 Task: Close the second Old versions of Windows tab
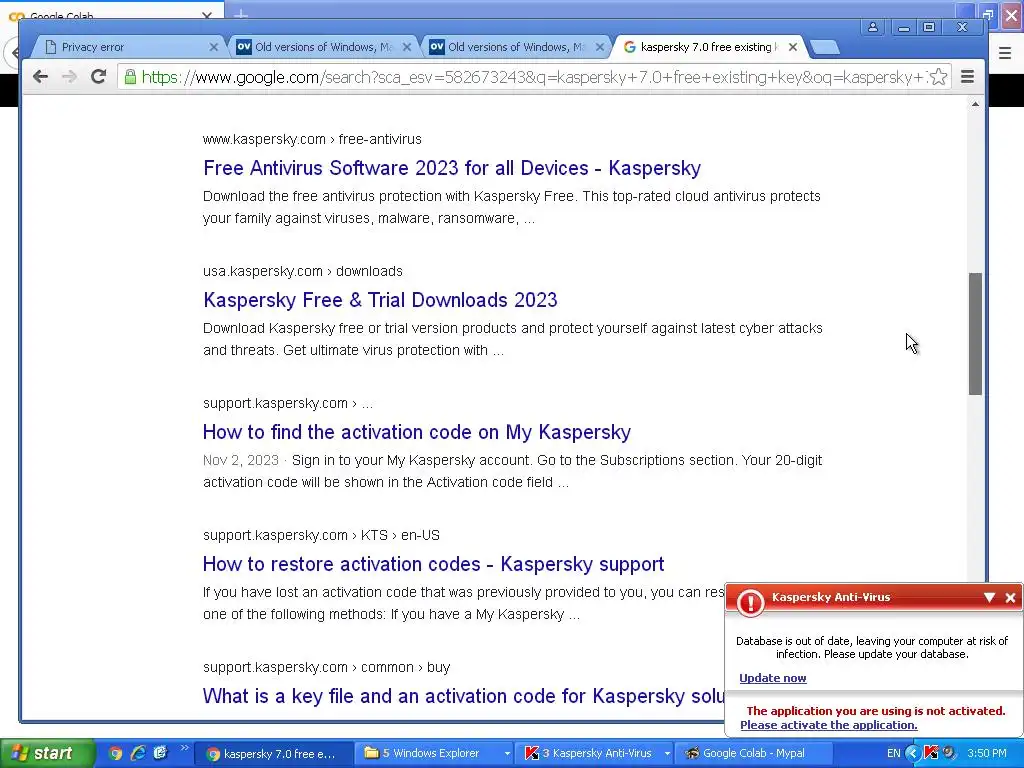pos(600,47)
